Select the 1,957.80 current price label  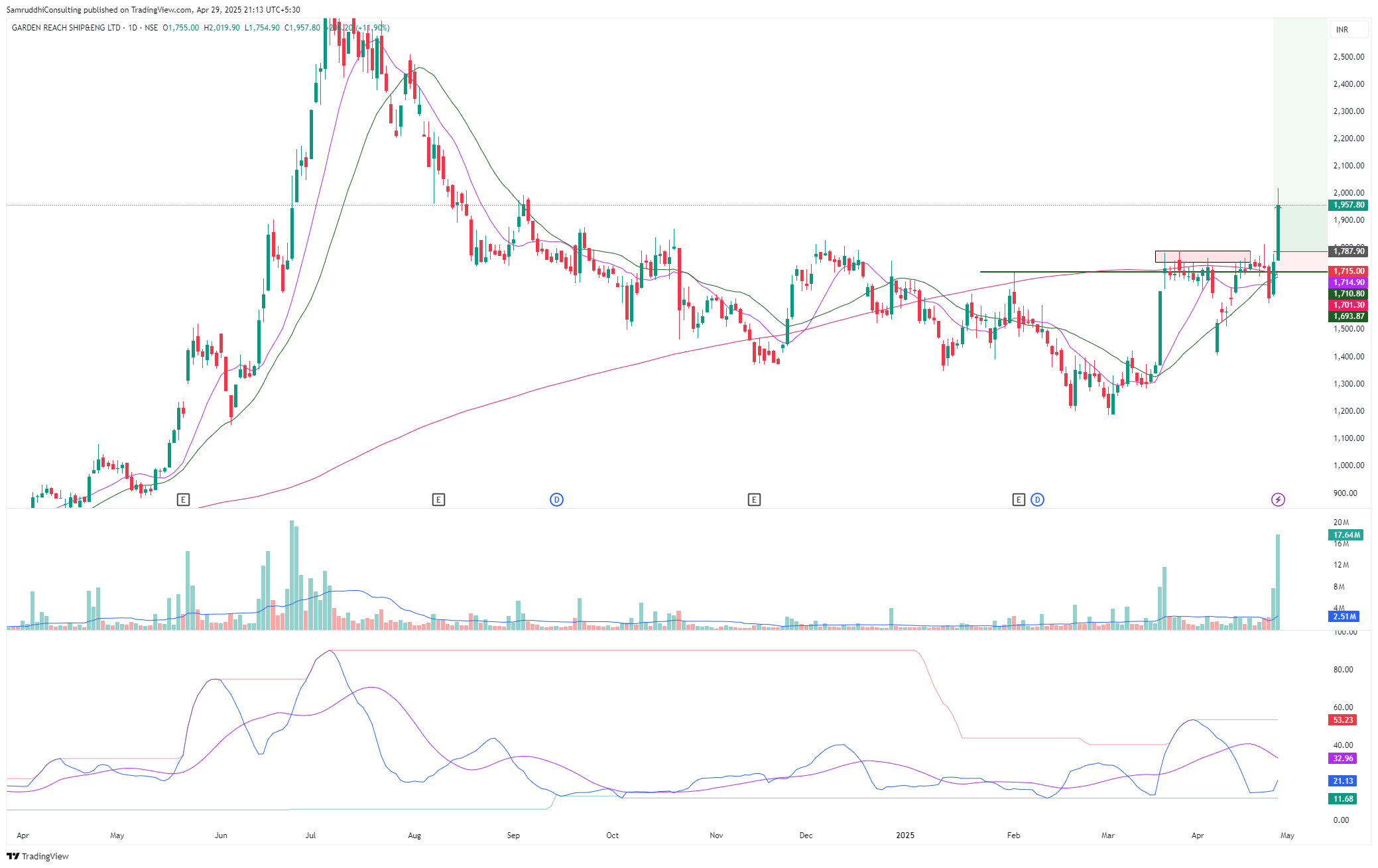[1349, 205]
